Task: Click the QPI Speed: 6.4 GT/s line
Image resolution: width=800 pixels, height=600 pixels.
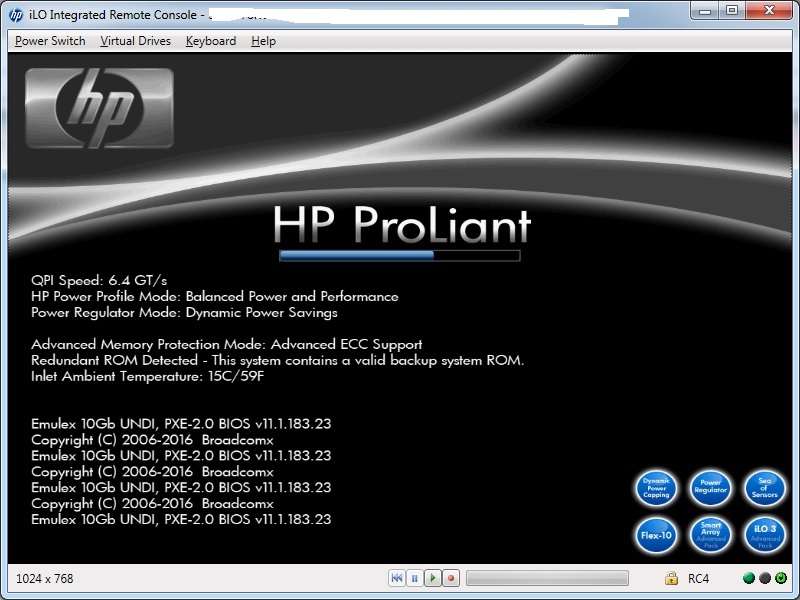Action: 99,280
